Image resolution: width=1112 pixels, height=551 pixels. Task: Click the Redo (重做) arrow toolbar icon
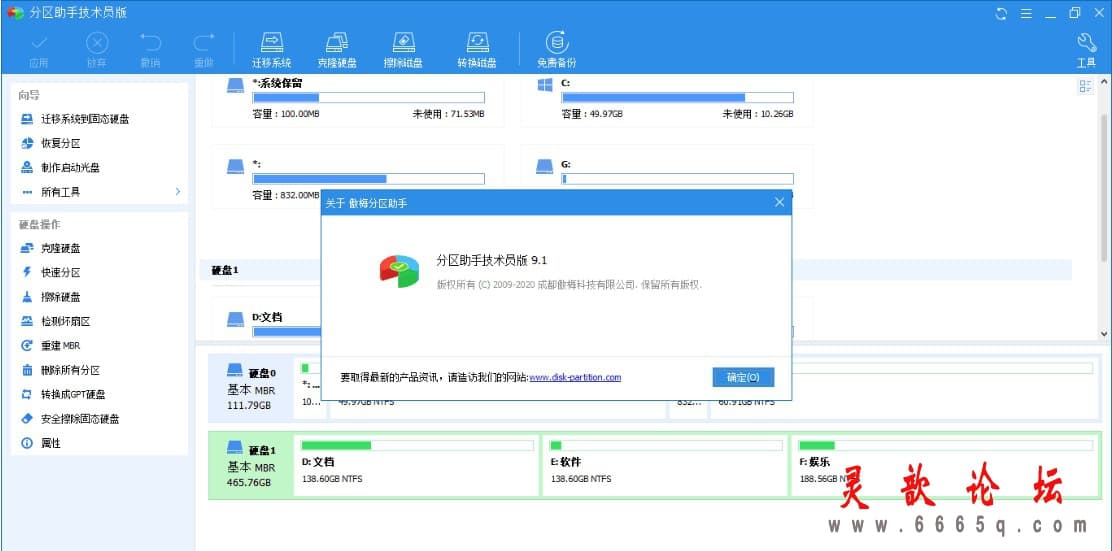click(204, 43)
